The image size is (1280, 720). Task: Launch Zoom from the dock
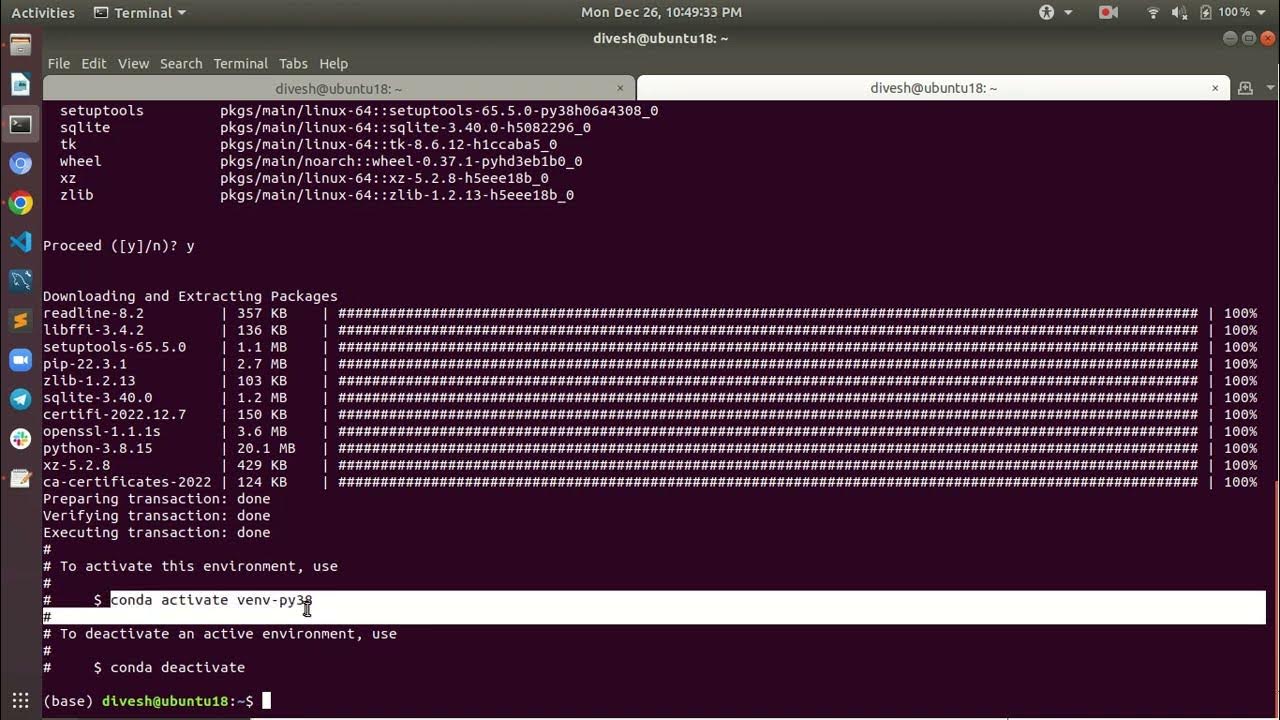(x=20, y=360)
